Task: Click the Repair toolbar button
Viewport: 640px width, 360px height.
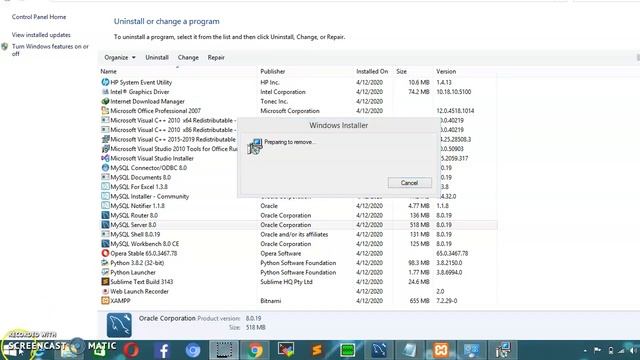Action: [216, 58]
